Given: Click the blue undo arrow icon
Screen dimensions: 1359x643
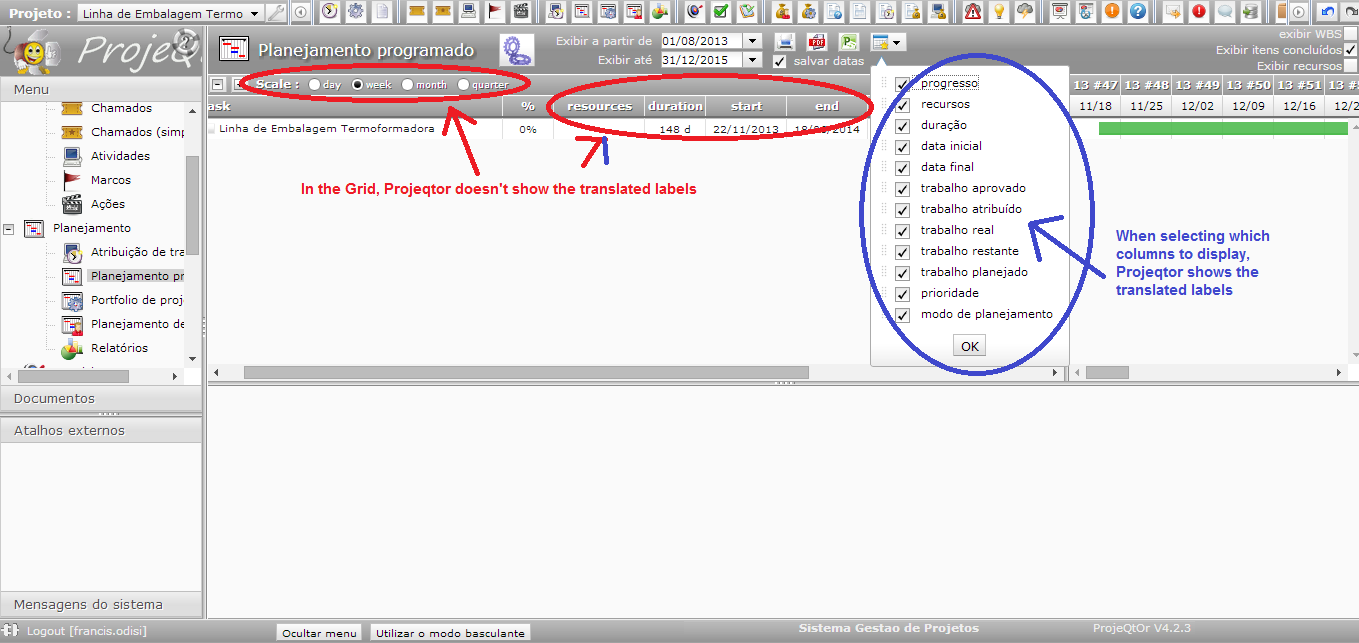Looking at the screenshot, I should [x=1326, y=12].
